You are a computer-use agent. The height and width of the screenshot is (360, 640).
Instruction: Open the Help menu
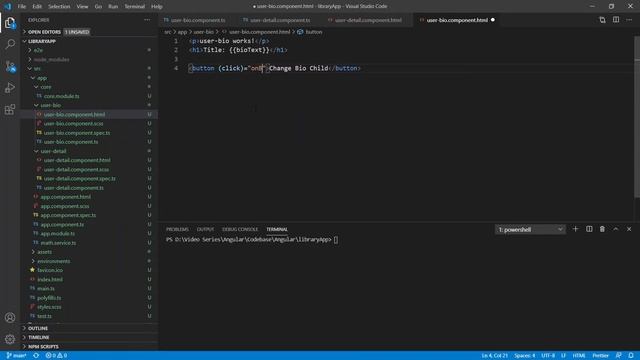tap(157, 7)
